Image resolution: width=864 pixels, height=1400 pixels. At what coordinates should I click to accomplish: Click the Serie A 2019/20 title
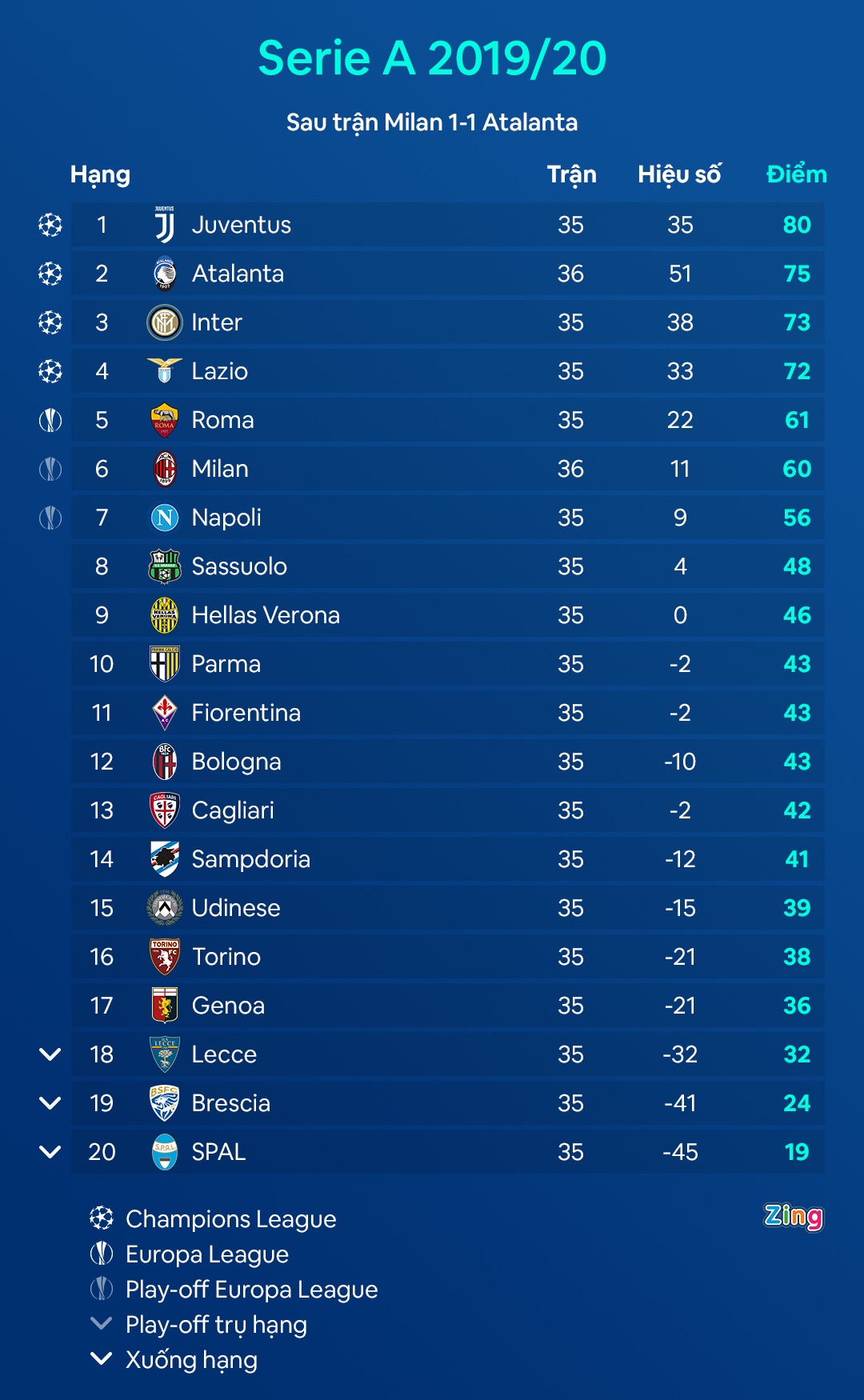point(432,58)
